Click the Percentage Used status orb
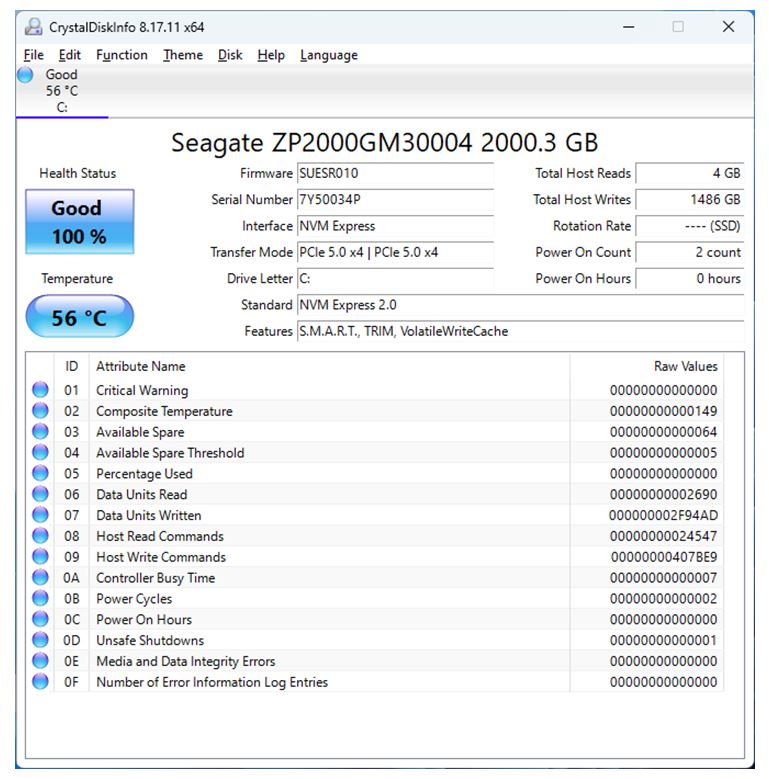 click(40, 473)
